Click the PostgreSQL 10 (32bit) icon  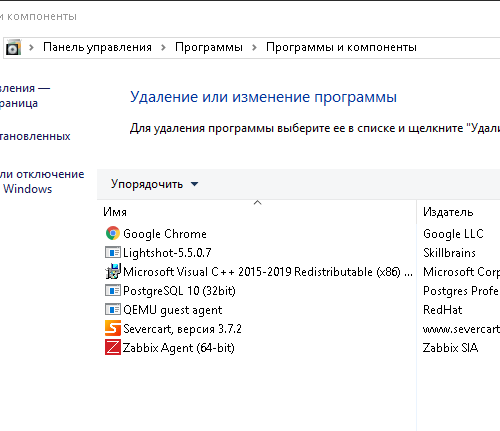tap(113, 290)
